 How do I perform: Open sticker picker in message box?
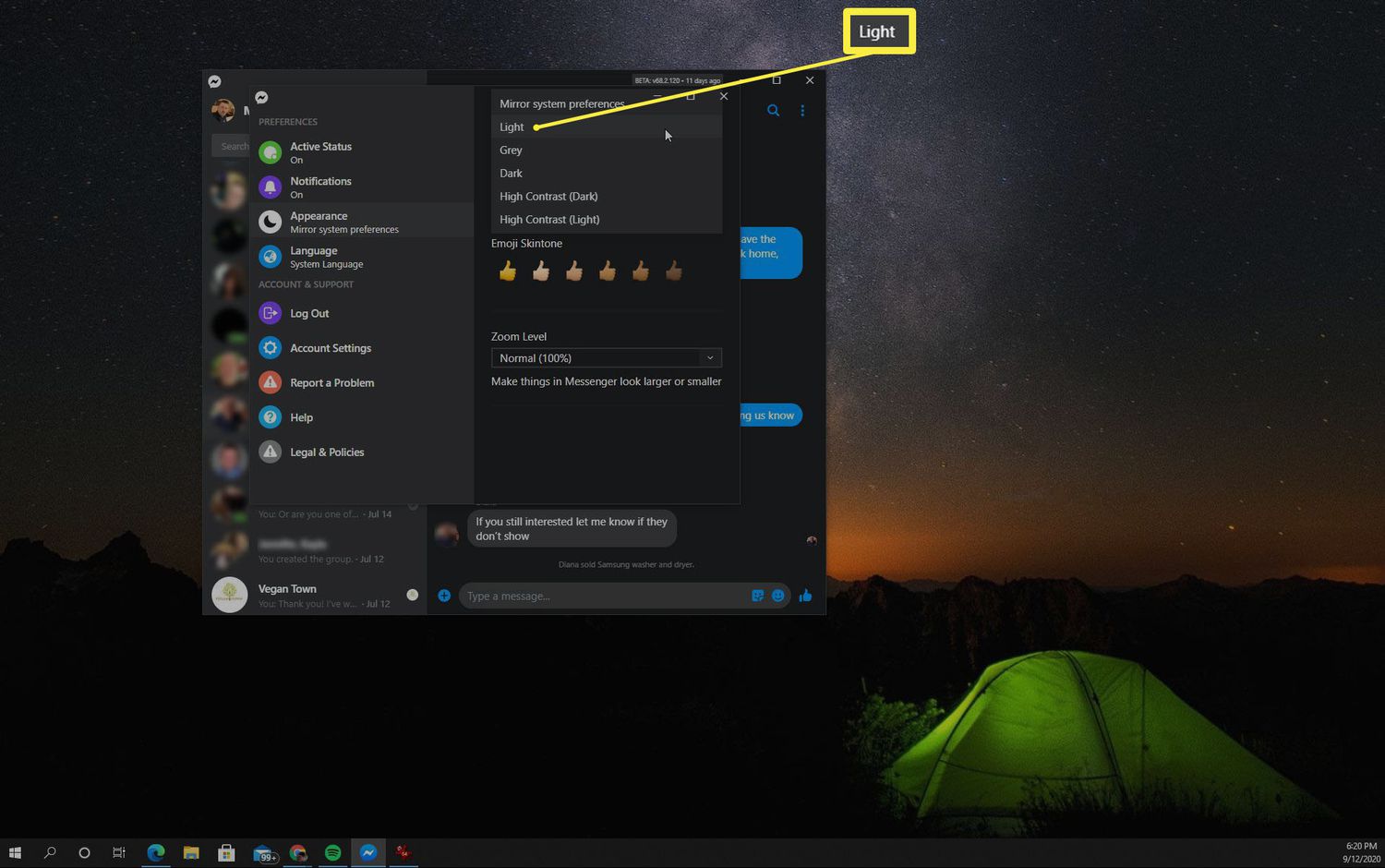758,596
